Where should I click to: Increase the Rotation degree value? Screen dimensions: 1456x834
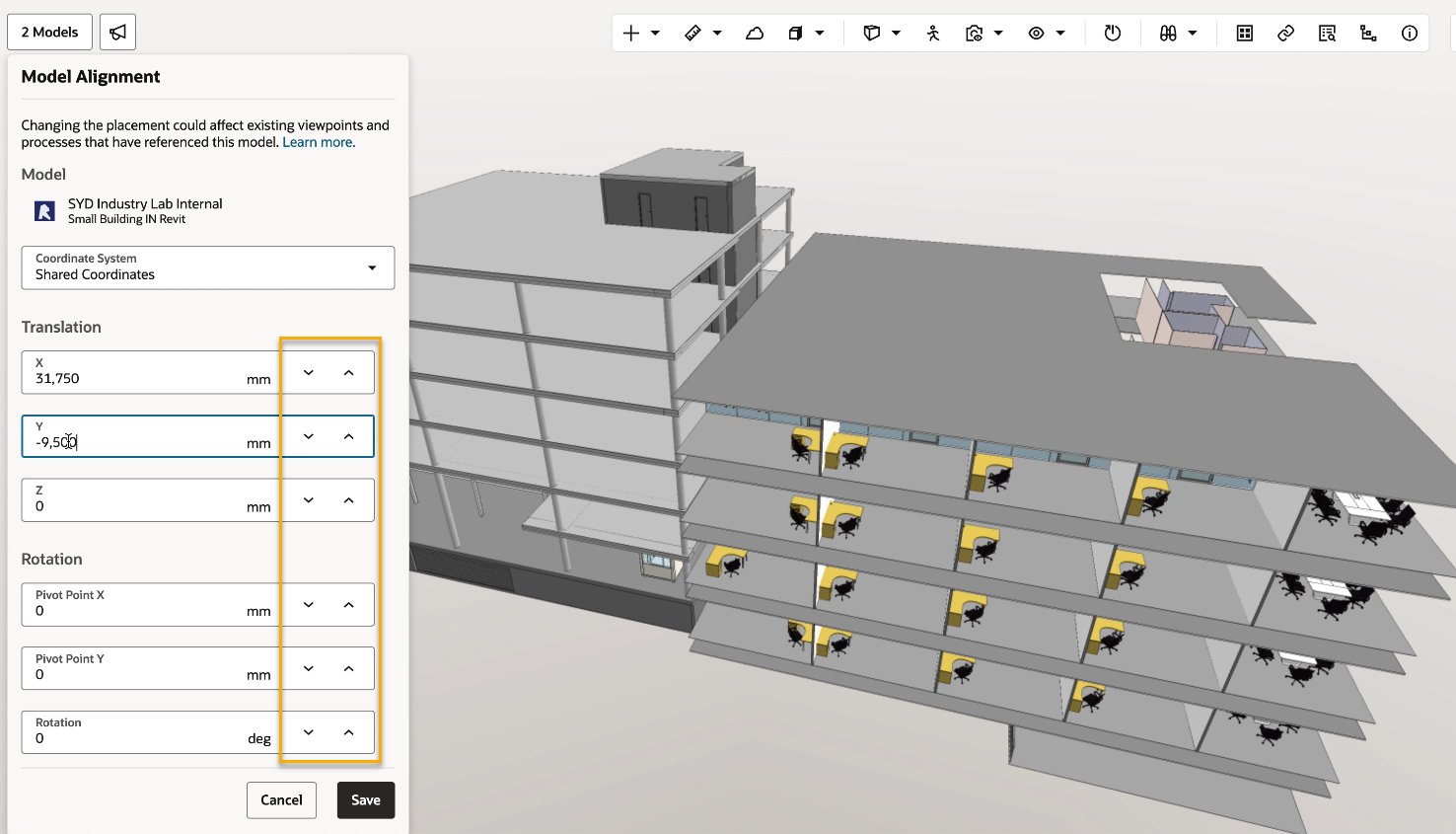348,732
